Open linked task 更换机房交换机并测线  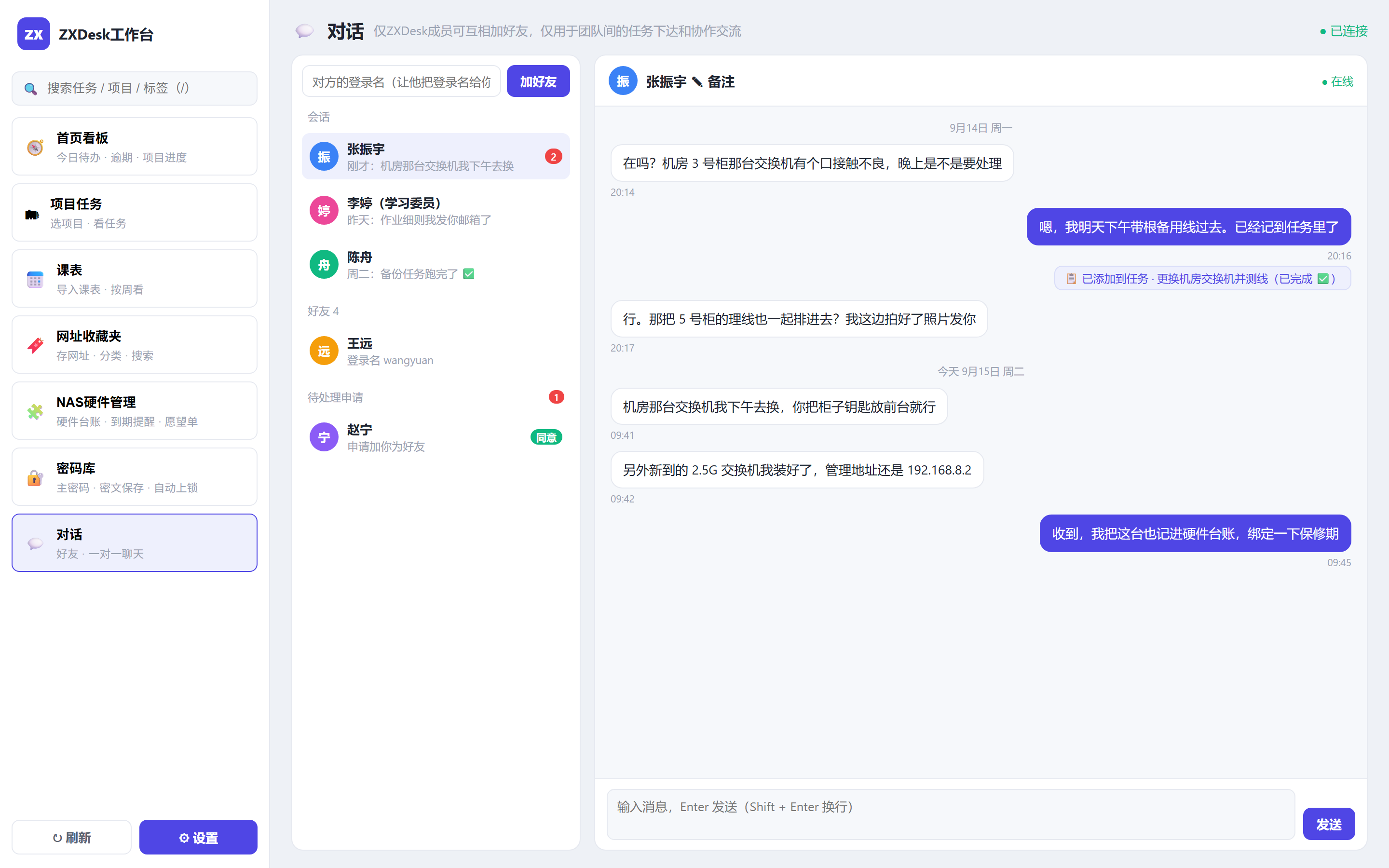pos(1202,278)
